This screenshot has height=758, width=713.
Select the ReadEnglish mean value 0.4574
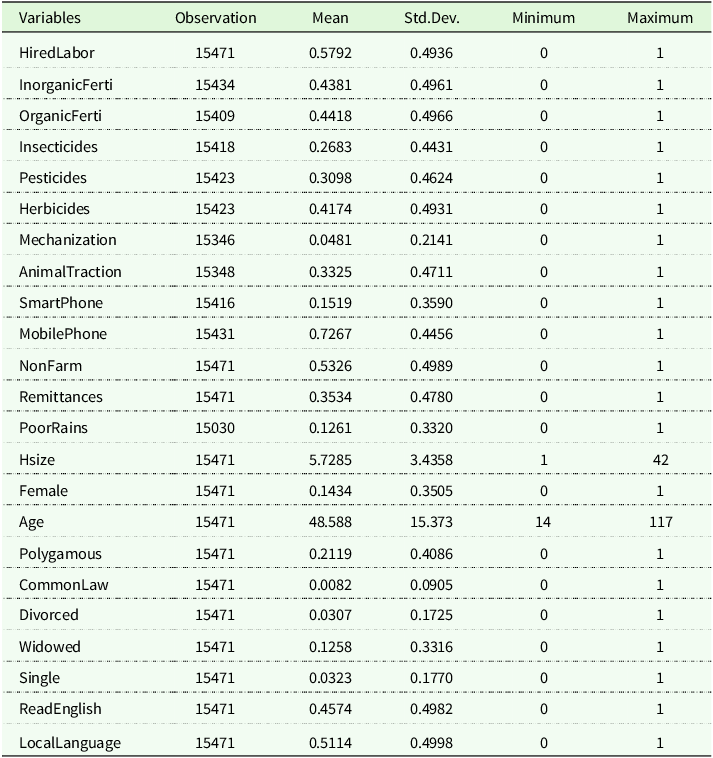[x=330, y=709]
